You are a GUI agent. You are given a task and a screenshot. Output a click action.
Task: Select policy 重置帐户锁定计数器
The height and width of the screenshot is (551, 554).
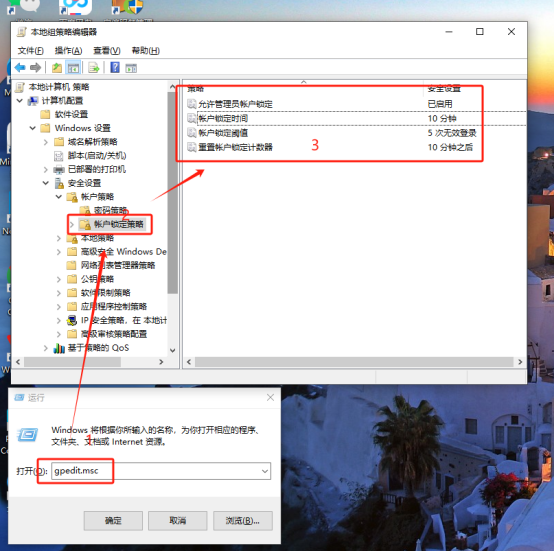[235, 147]
